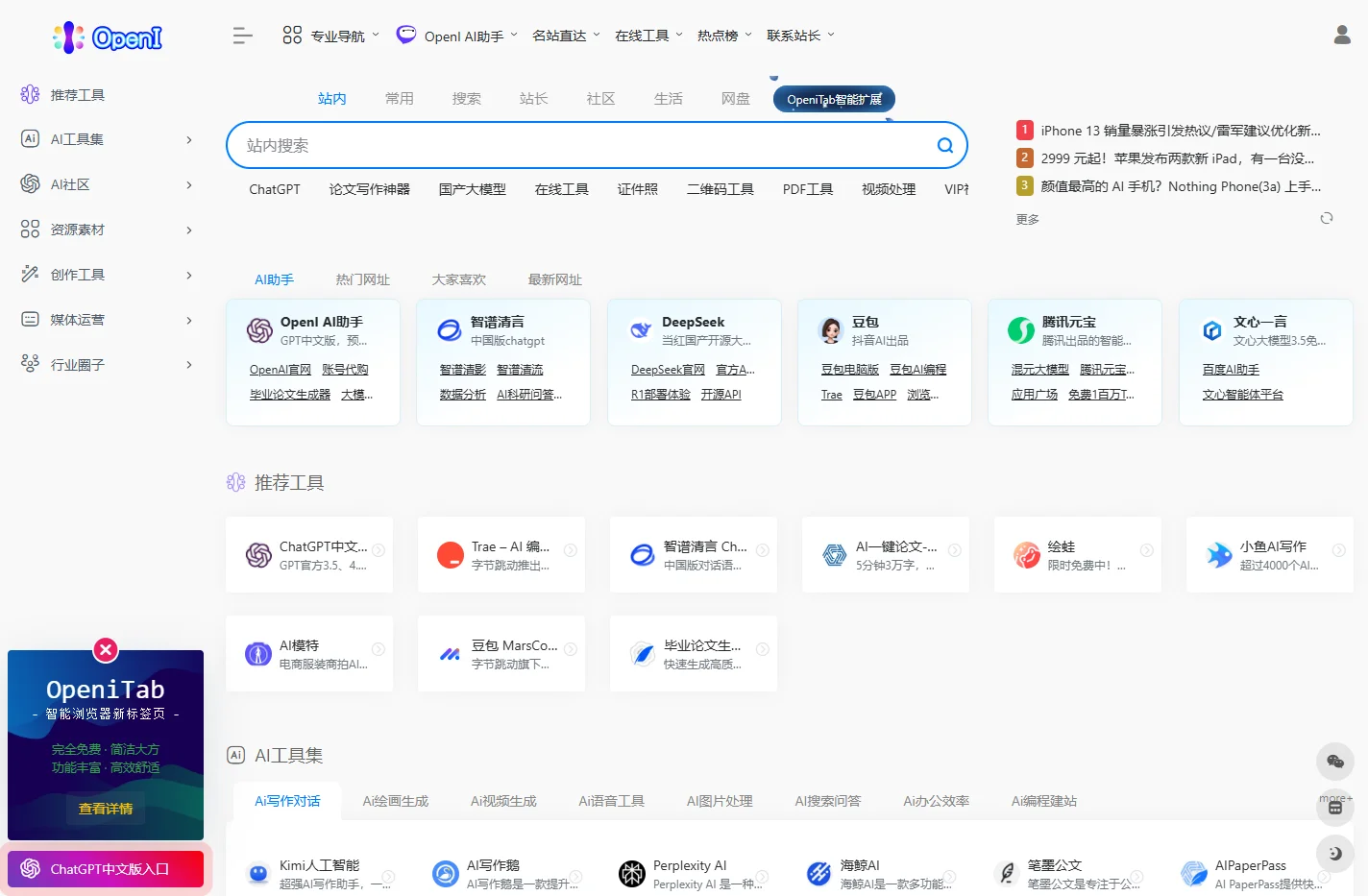Open the 热点榜 dropdown menu
This screenshot has height=896, width=1368.
tap(724, 36)
